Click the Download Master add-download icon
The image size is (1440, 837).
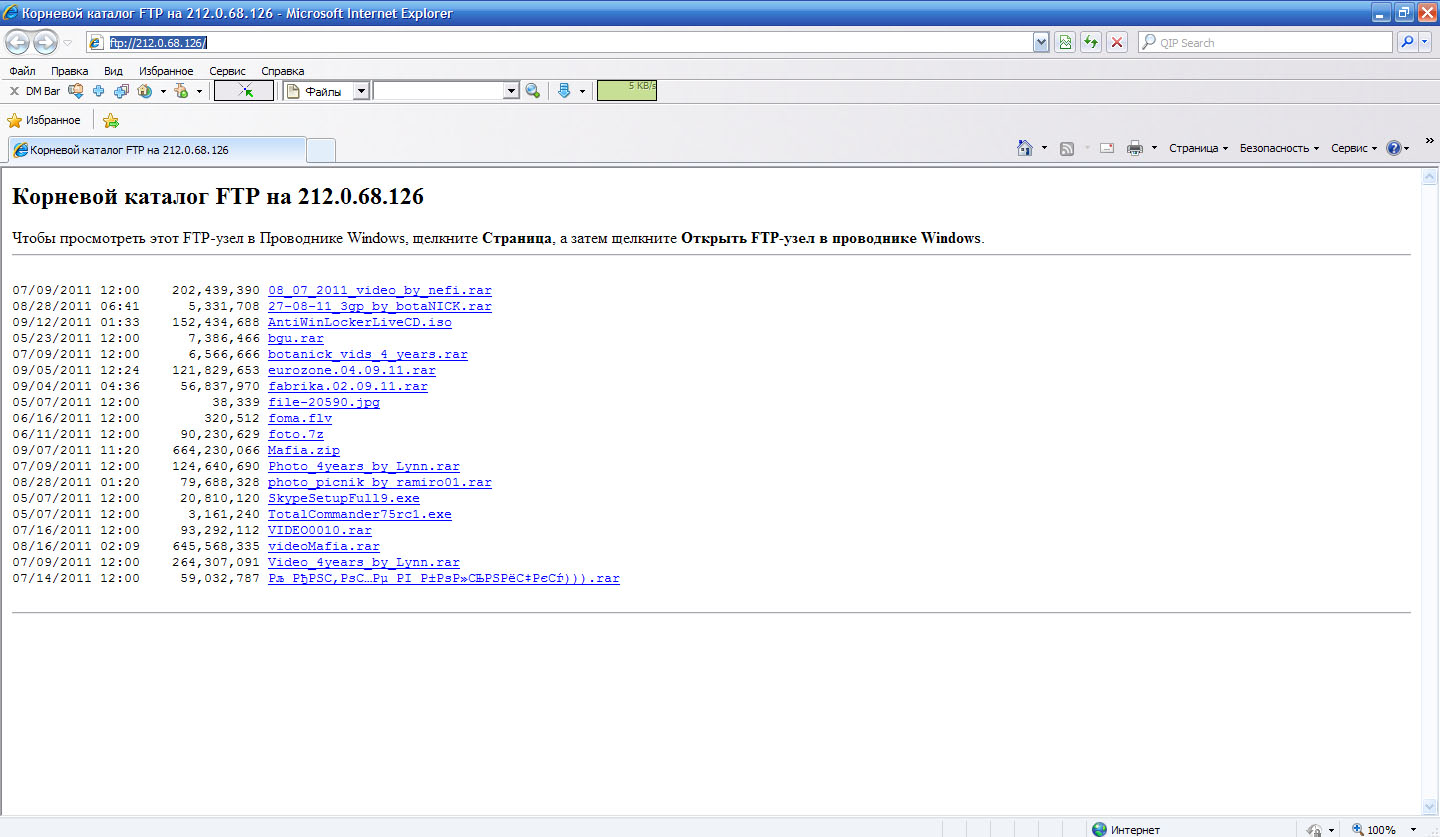click(99, 90)
